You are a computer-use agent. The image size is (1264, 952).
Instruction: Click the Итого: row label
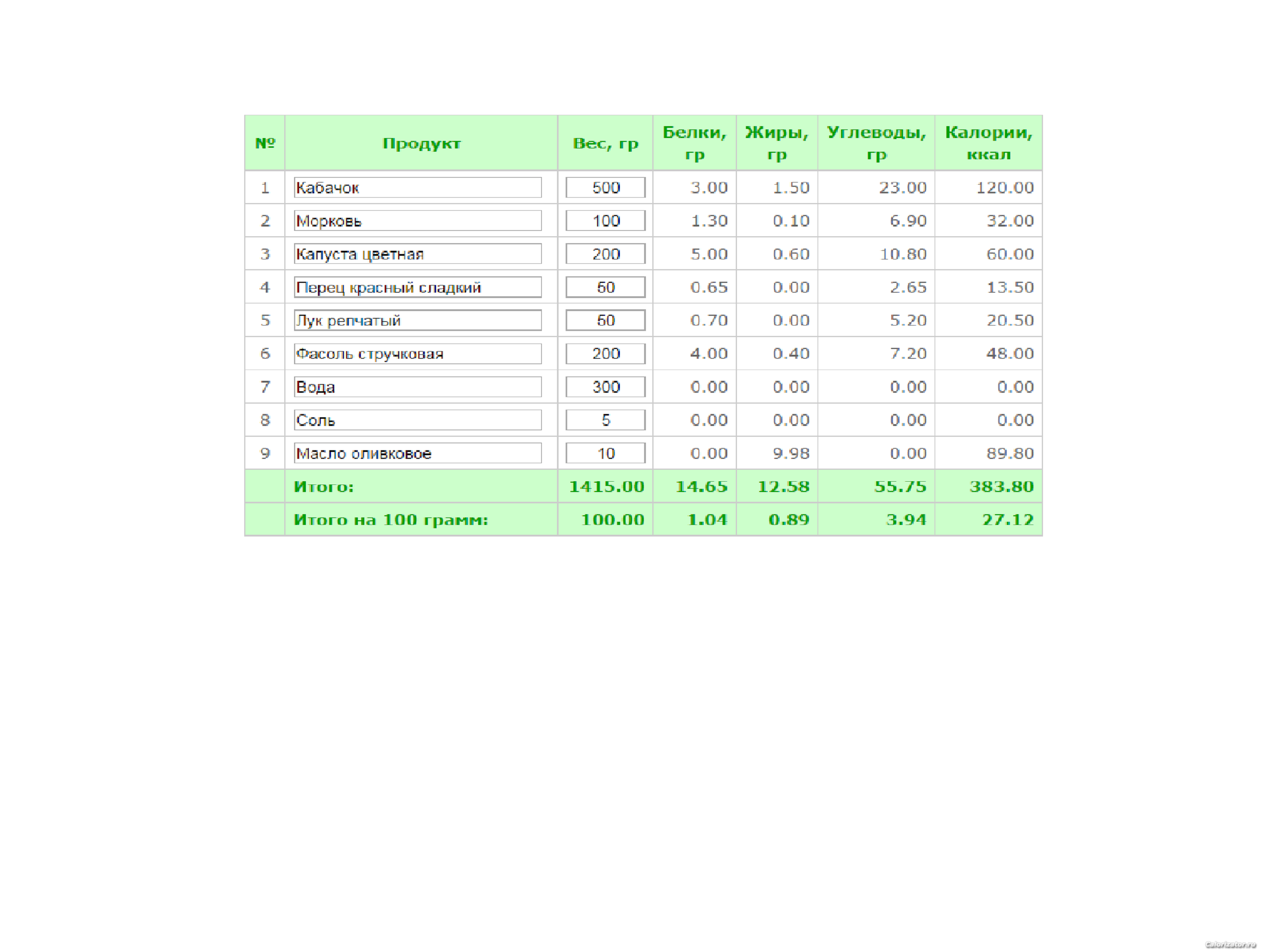coord(324,486)
